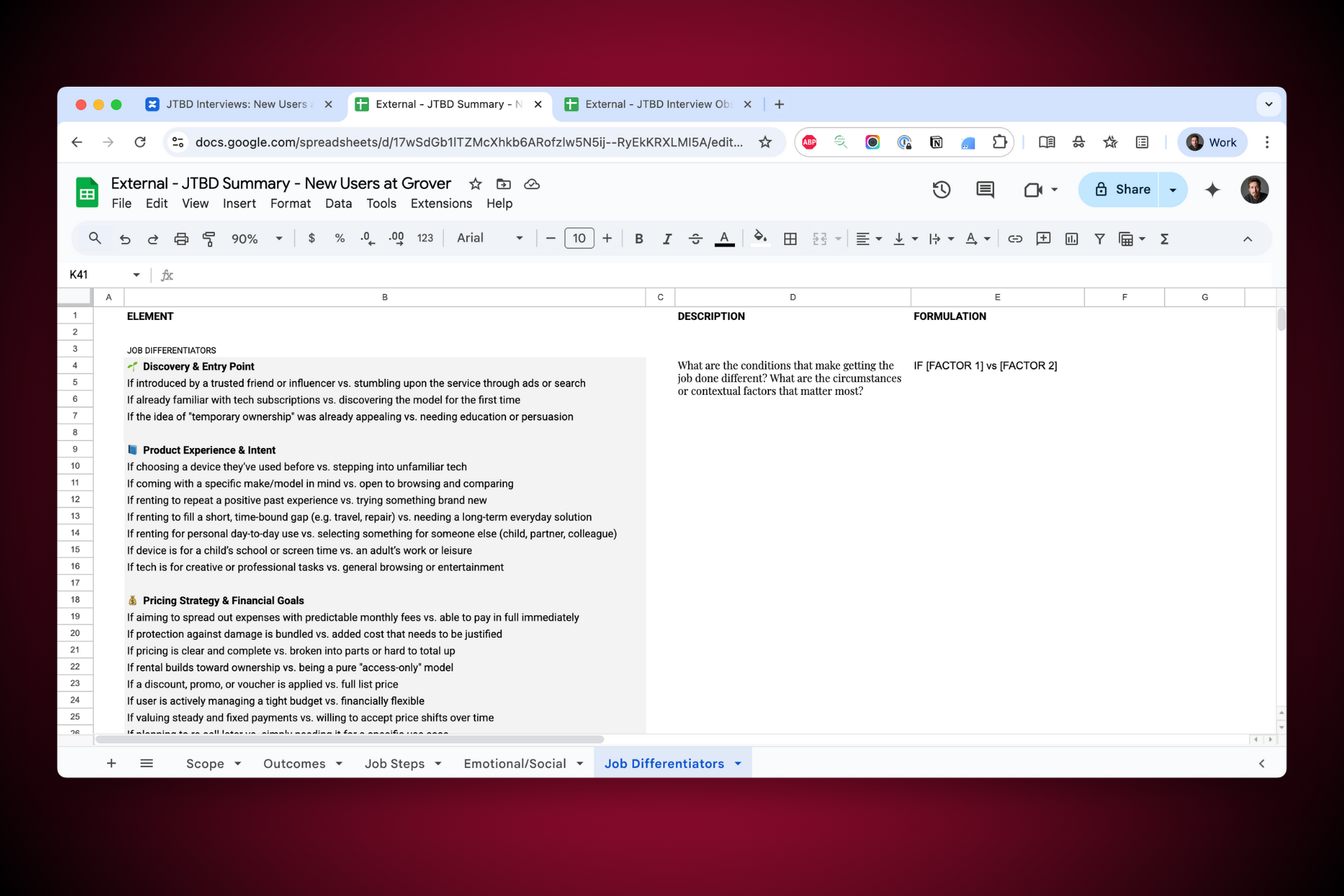
Task: Toggle italic formatting
Action: point(666,239)
